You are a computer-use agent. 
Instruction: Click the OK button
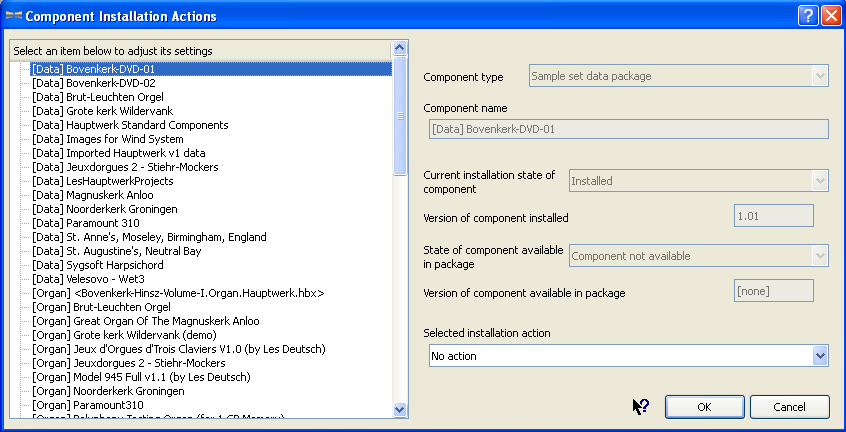tap(704, 407)
